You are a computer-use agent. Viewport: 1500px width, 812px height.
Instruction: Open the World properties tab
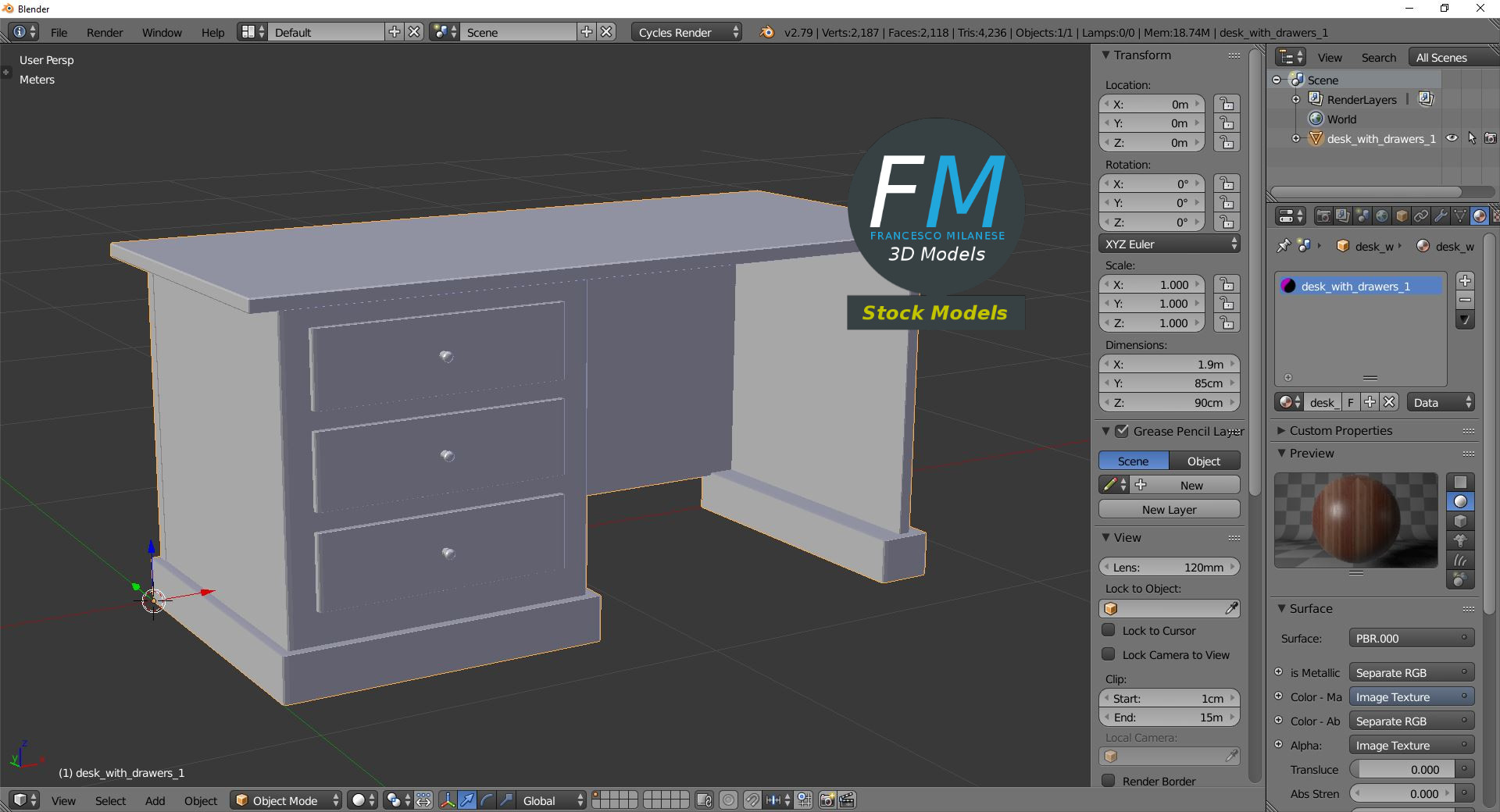pos(1383,216)
